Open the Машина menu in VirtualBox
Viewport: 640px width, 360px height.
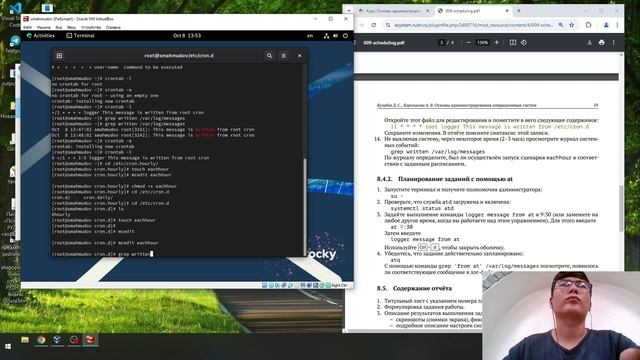(44, 27)
